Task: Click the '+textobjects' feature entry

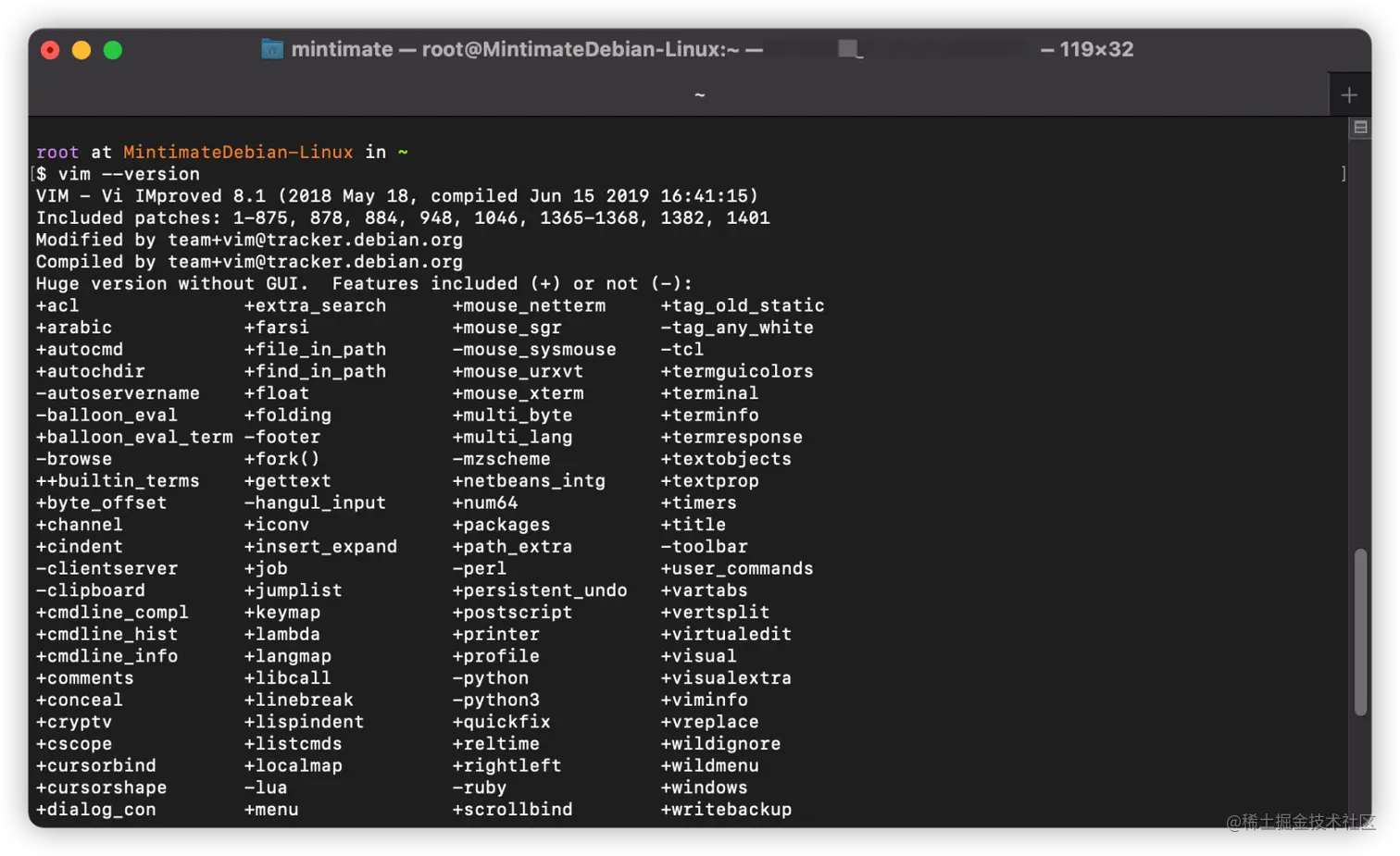Action: click(726, 459)
